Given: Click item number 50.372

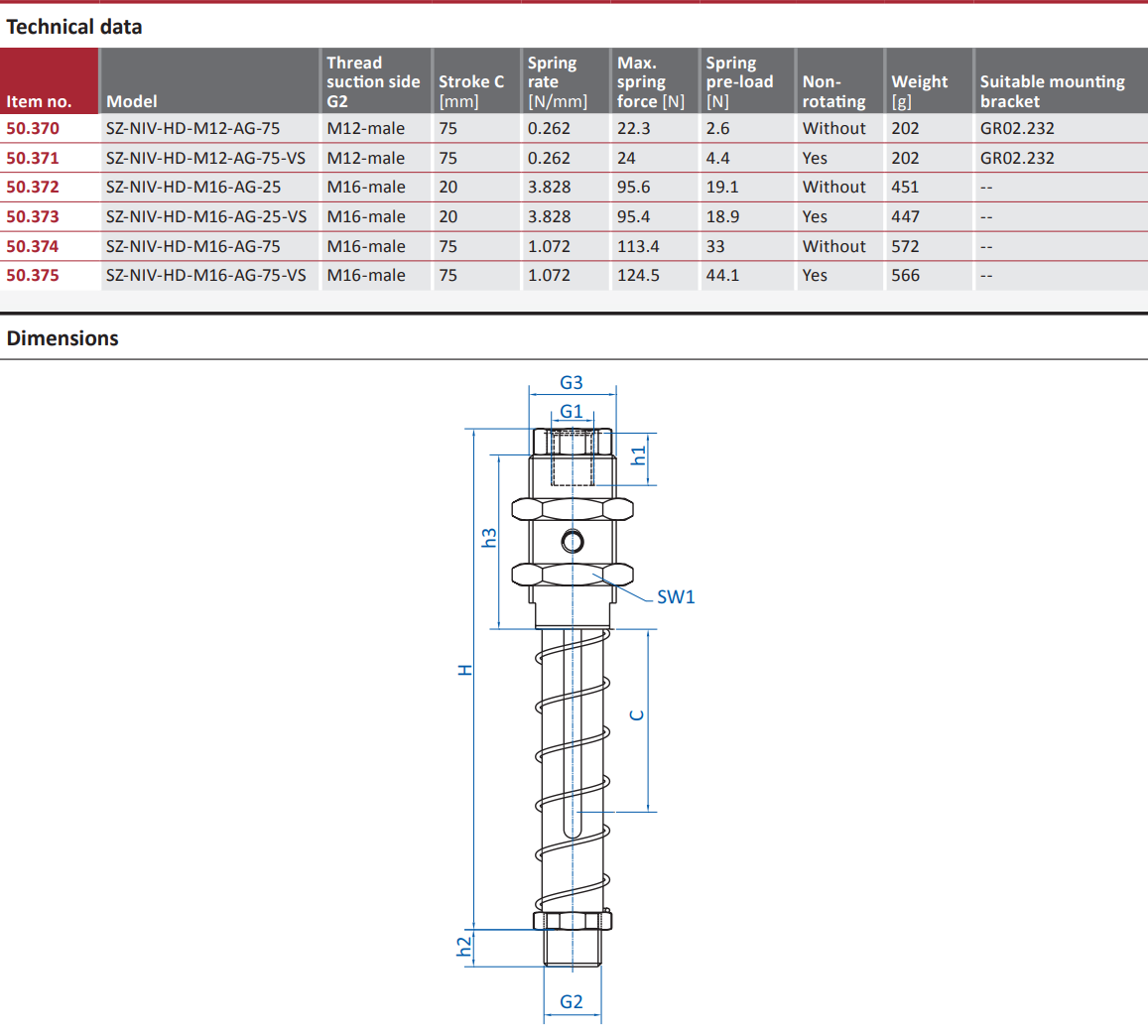Looking at the screenshot, I should [33, 188].
